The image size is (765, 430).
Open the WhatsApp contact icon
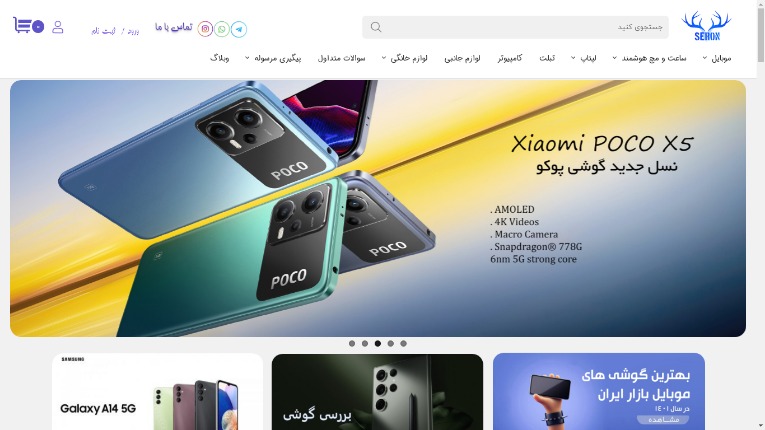click(x=222, y=29)
